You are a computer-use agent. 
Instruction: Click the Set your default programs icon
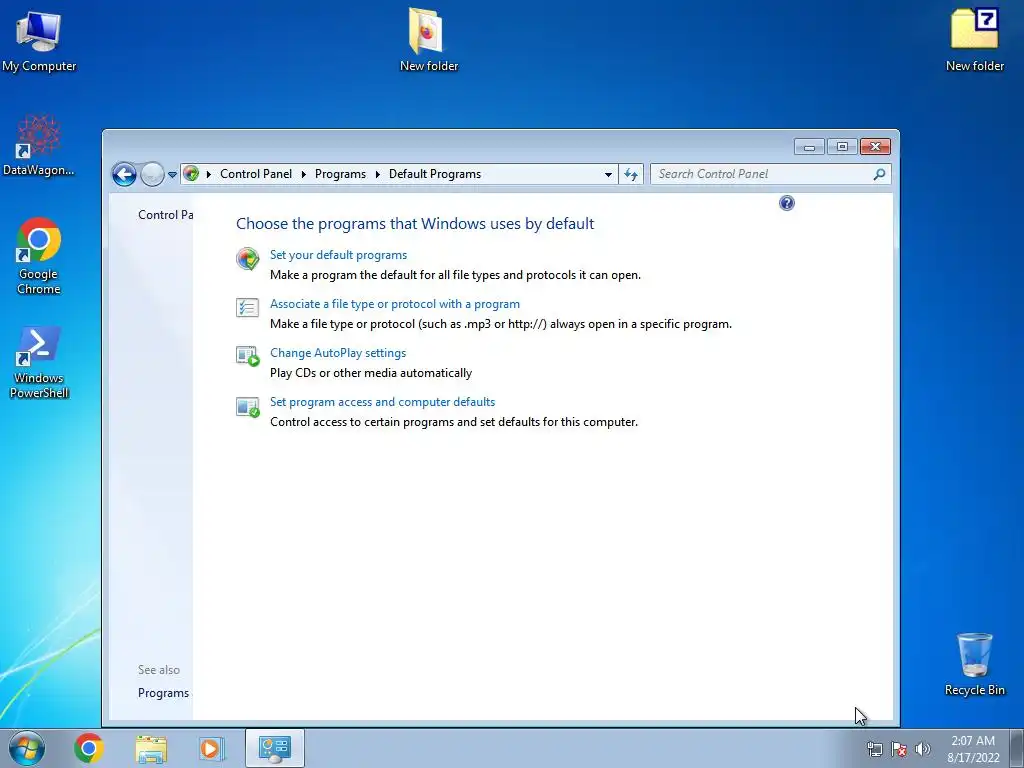248,259
